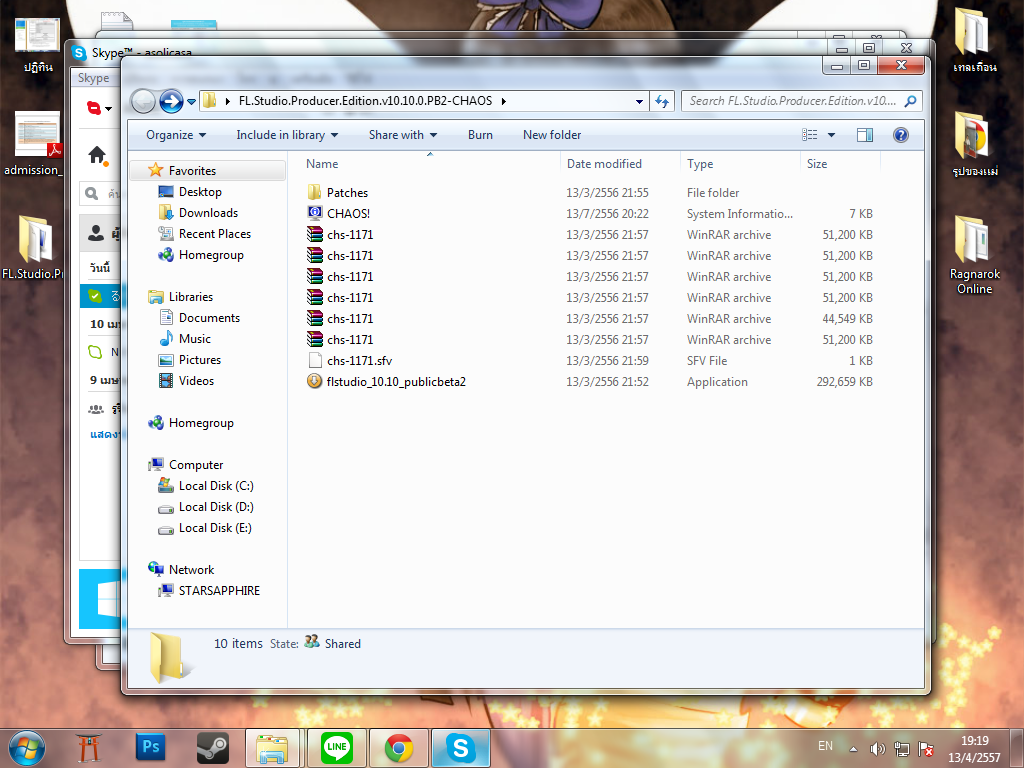1024x768 pixels.
Task: Click FL.Studio.Producer.Edition path segment in address bar
Action: [x=365, y=101]
